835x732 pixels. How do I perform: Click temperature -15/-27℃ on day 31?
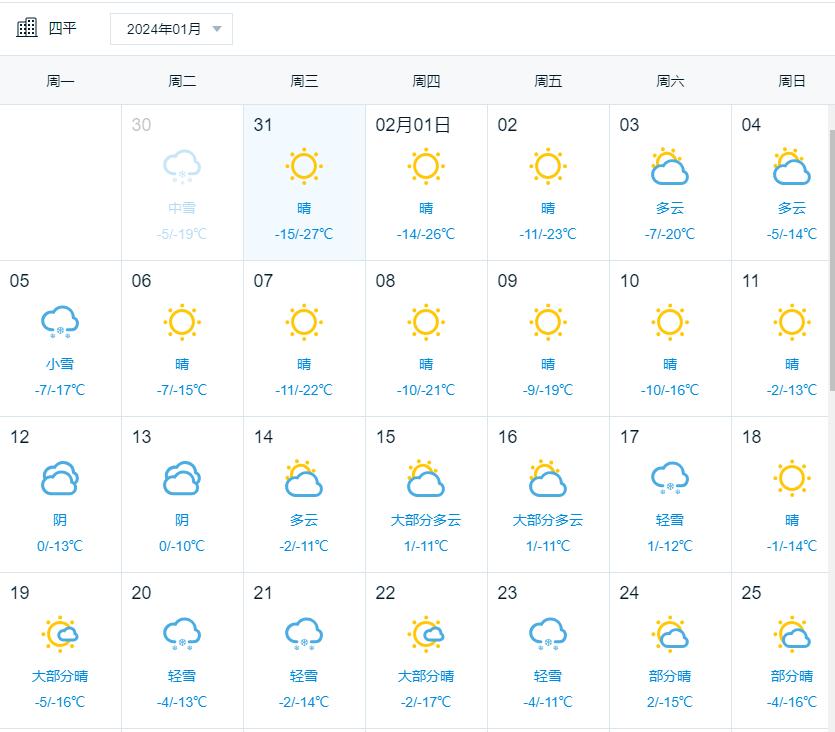point(304,234)
